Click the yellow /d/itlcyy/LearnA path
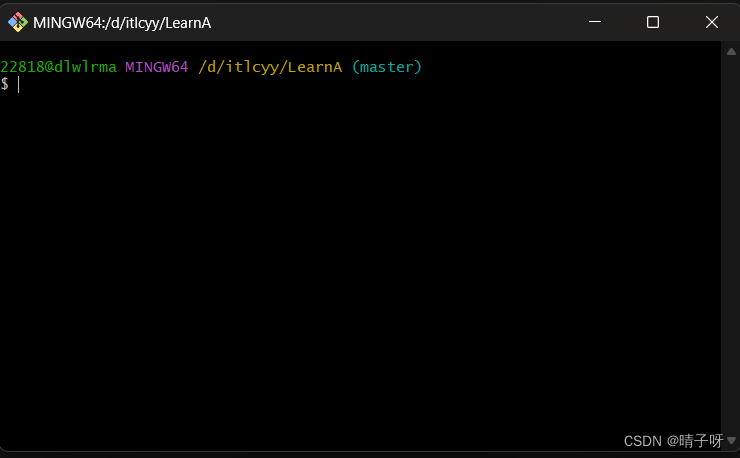This screenshot has width=740, height=458. click(x=270, y=67)
